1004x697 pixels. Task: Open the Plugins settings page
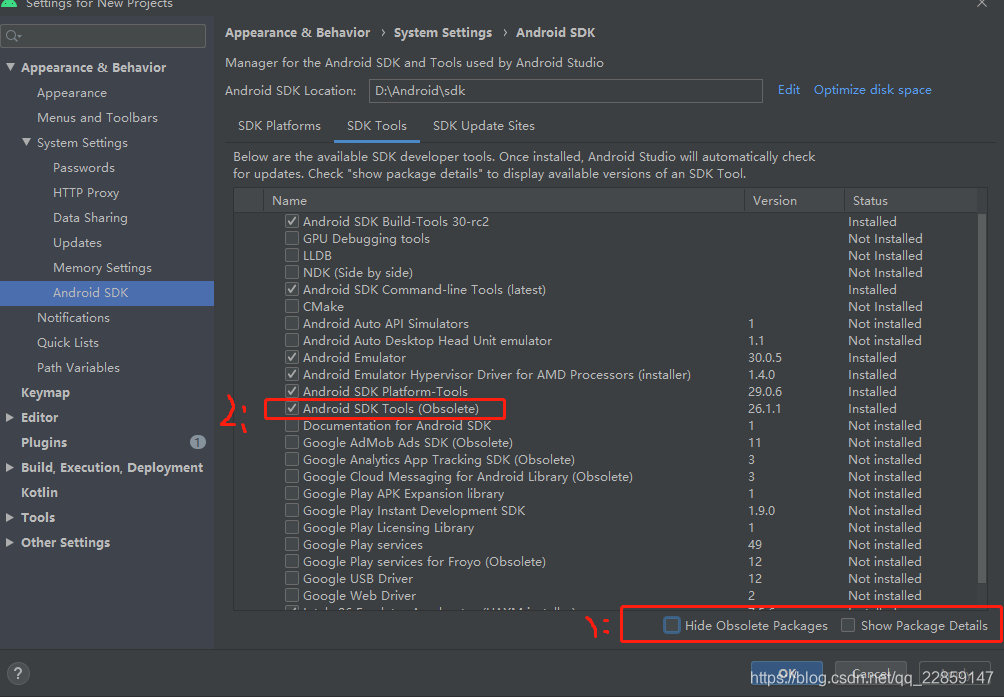pos(44,442)
